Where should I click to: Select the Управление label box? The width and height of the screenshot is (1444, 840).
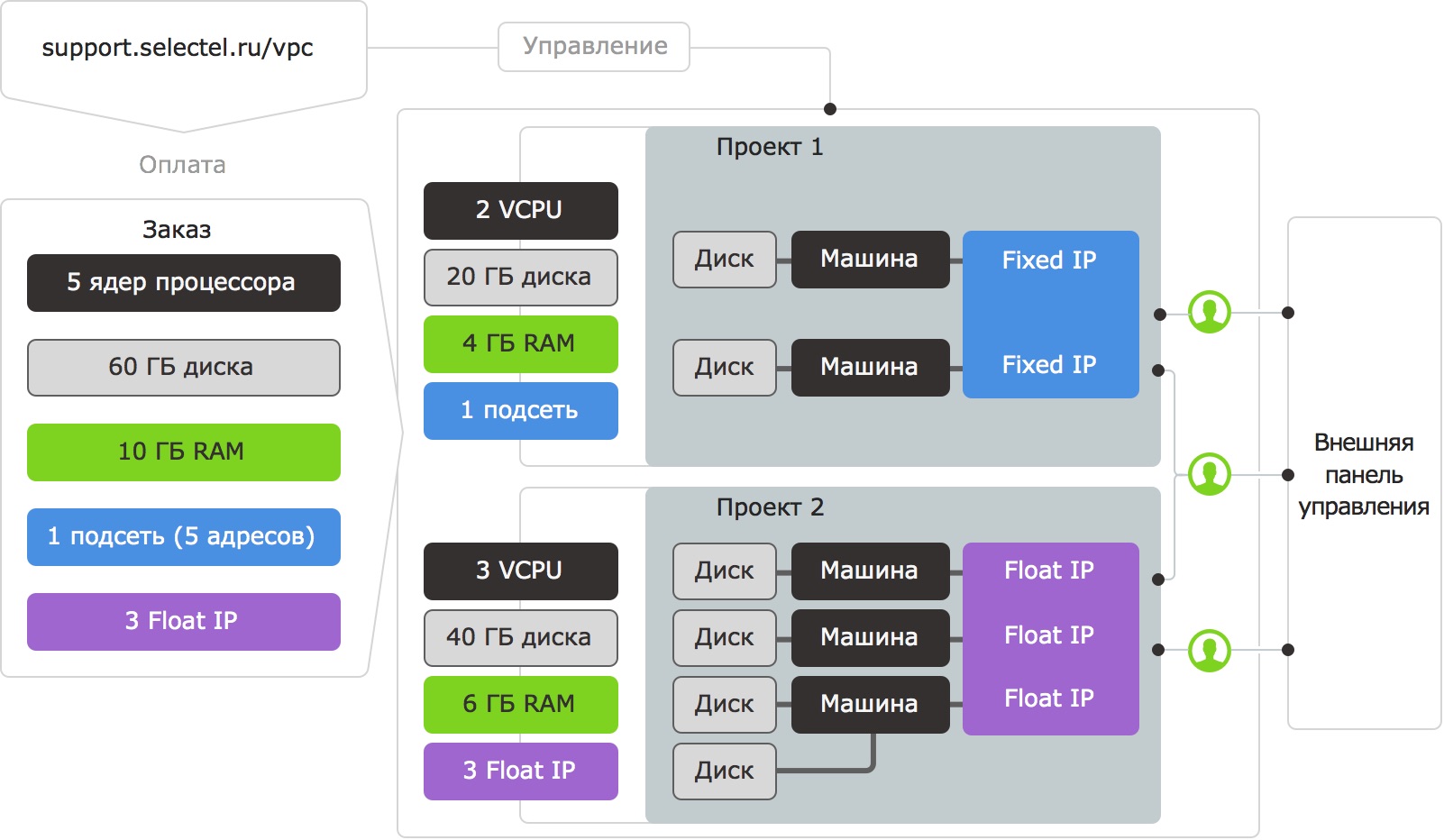coord(594,47)
